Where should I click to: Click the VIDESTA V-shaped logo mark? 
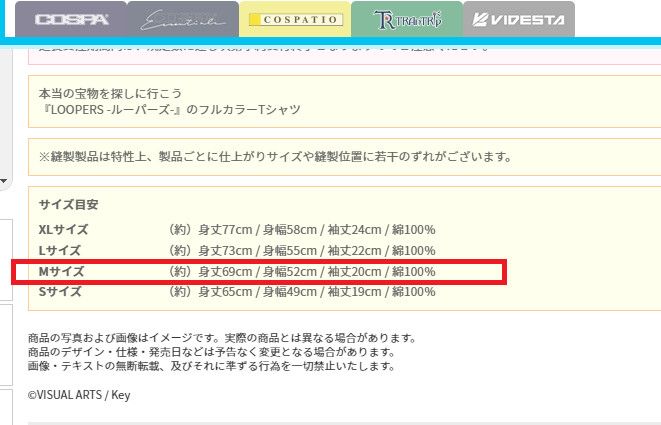click(480, 20)
